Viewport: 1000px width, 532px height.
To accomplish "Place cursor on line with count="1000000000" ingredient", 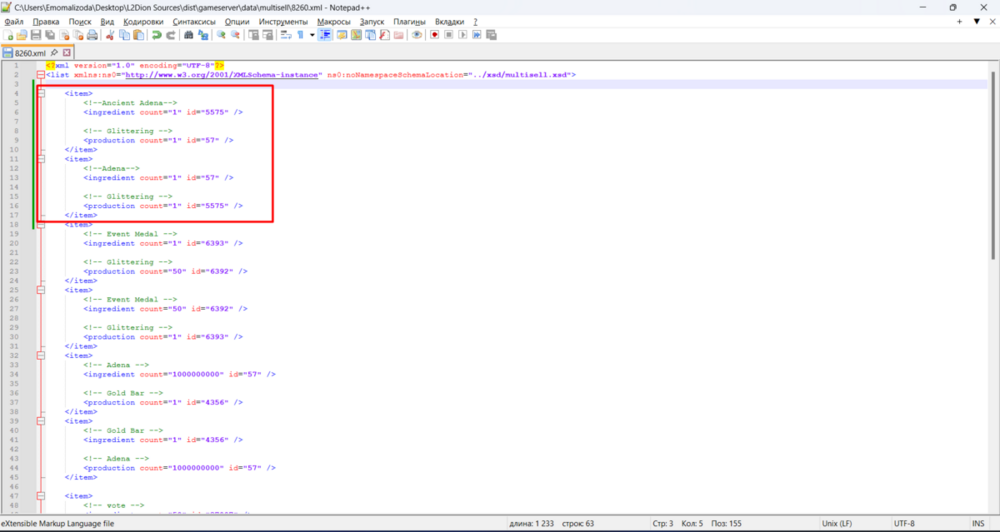I will [x=179, y=374].
